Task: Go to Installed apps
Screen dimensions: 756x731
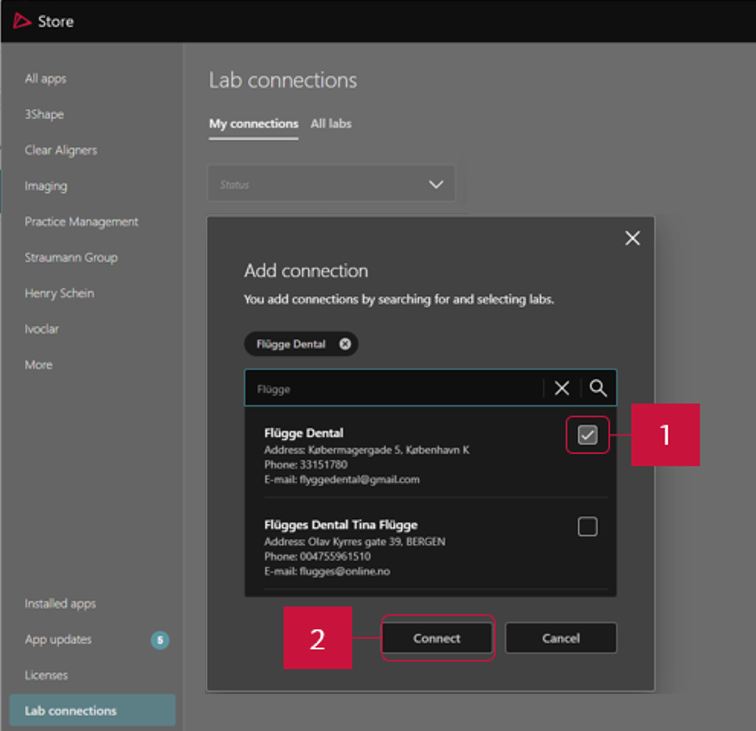Action: pos(60,604)
